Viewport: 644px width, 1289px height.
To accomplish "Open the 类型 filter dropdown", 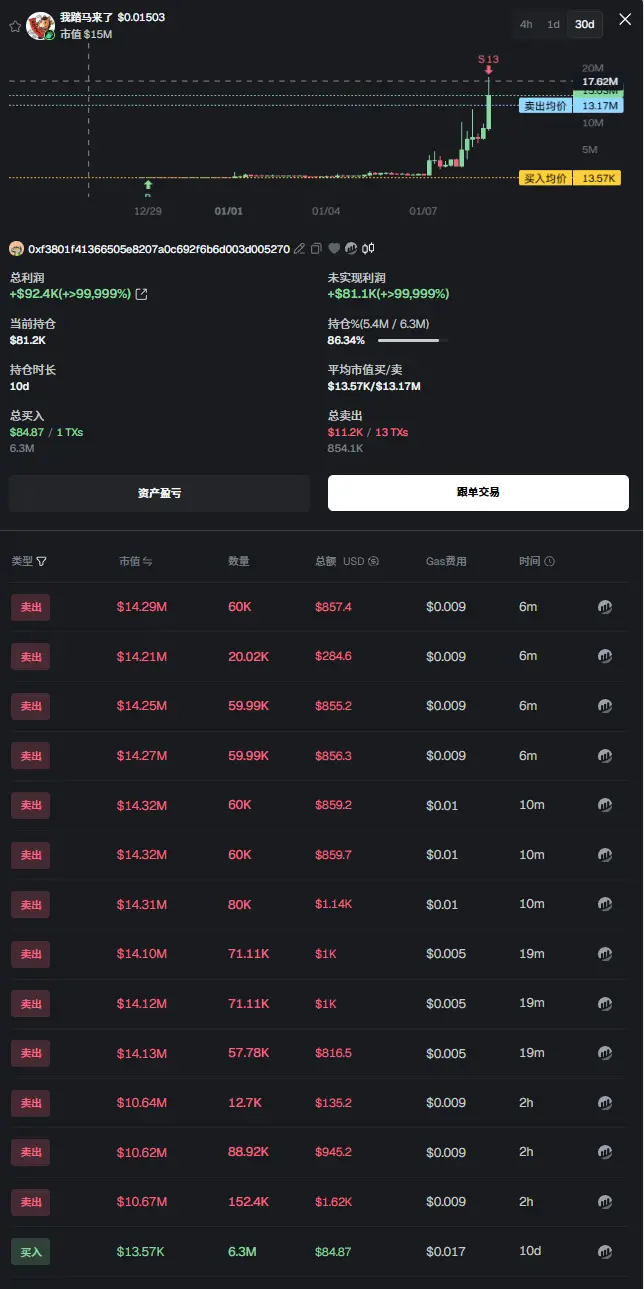I will pyautogui.click(x=41, y=562).
